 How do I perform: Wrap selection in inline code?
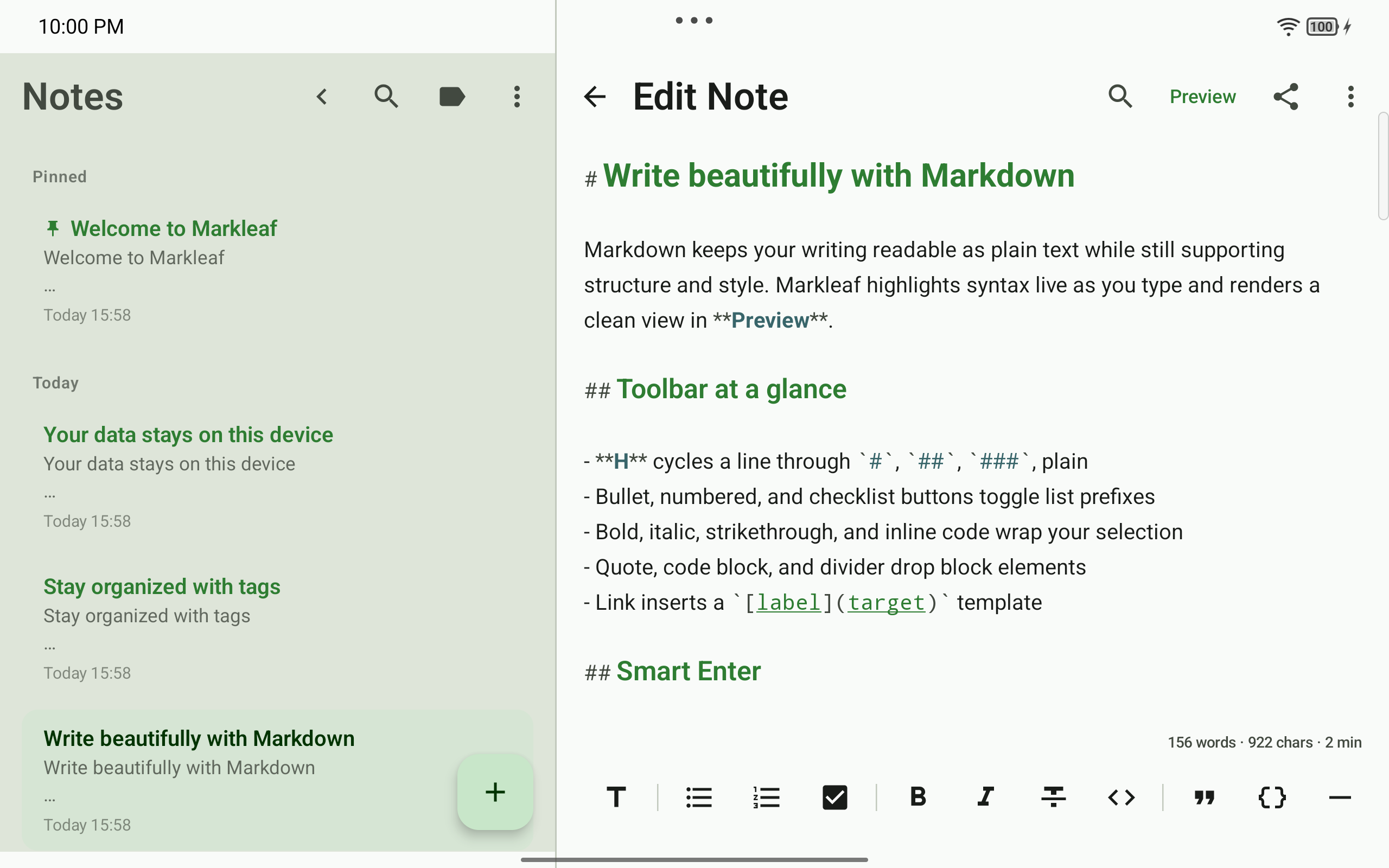(x=1121, y=797)
